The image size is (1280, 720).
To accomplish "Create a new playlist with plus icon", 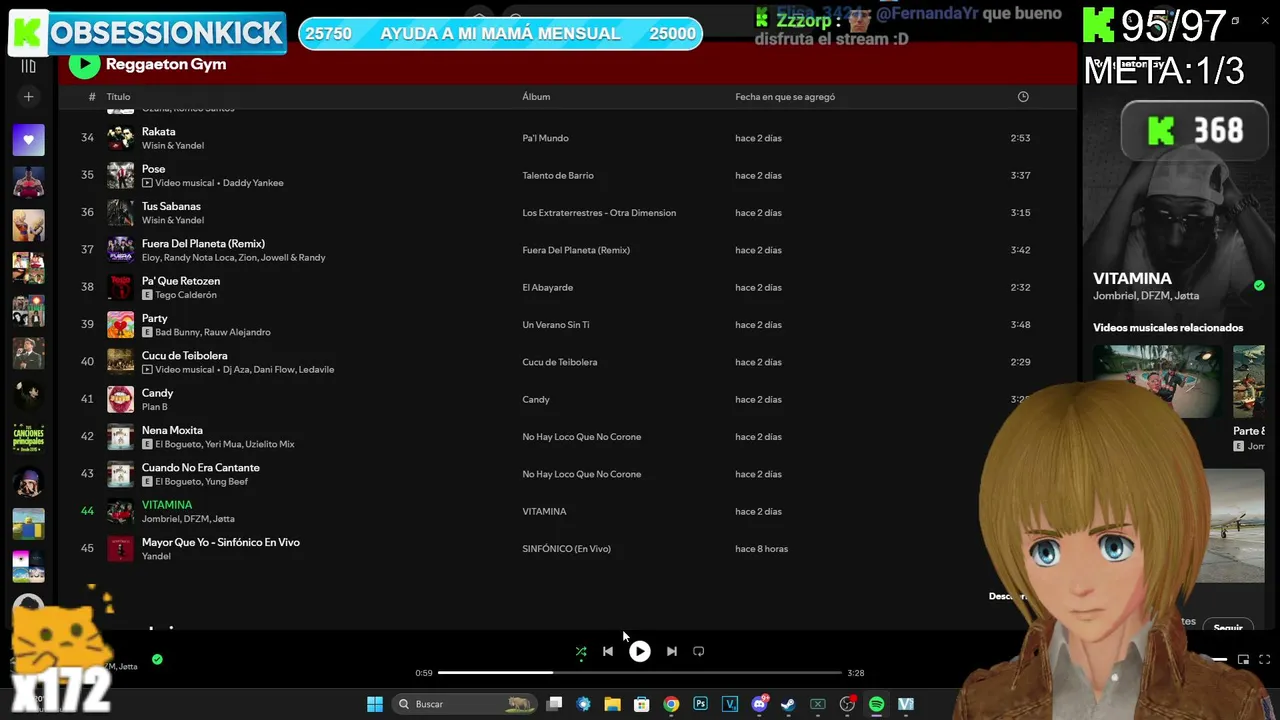I will tap(28, 97).
